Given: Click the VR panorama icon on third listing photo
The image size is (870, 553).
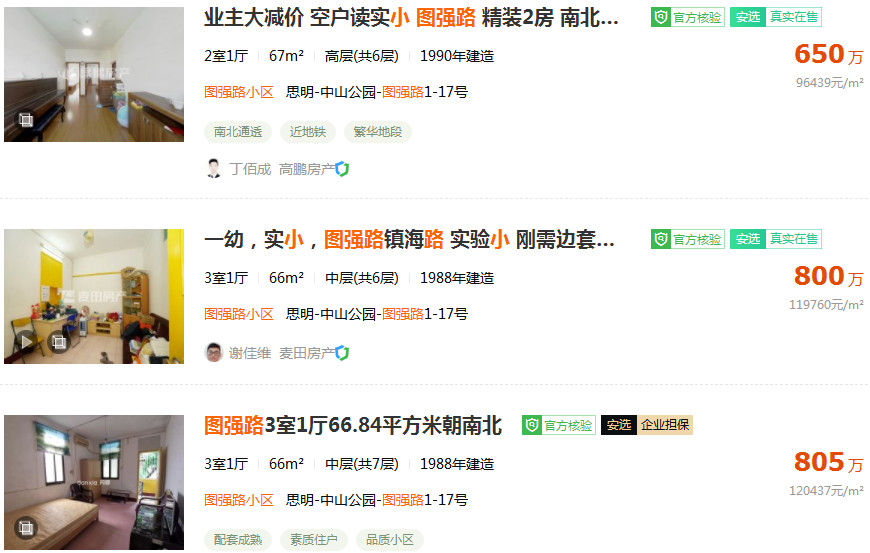Looking at the screenshot, I should tap(26, 527).
